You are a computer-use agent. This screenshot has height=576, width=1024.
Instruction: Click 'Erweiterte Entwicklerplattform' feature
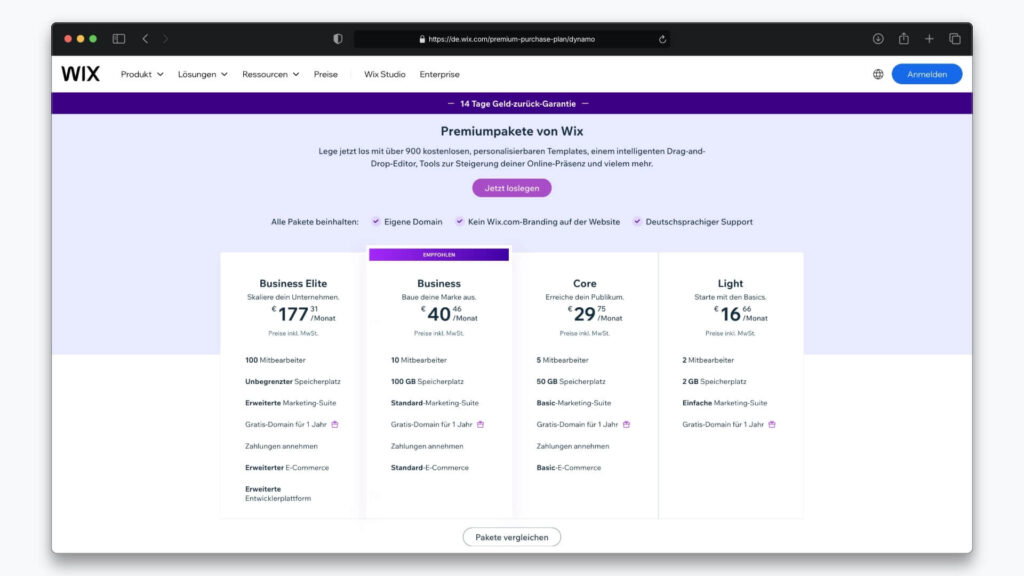pyautogui.click(x=278, y=494)
